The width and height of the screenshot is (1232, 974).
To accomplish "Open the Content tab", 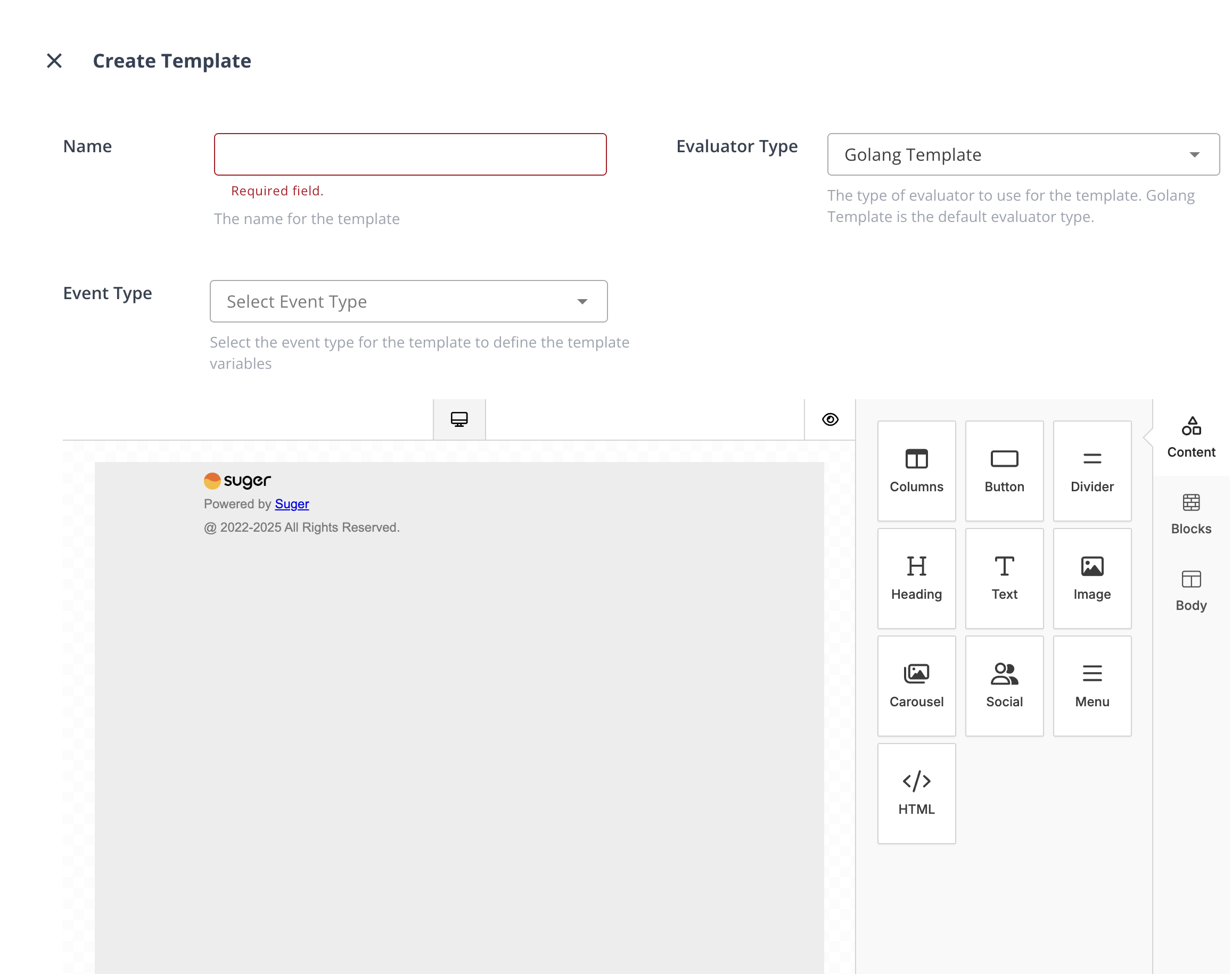I will coord(1190,438).
